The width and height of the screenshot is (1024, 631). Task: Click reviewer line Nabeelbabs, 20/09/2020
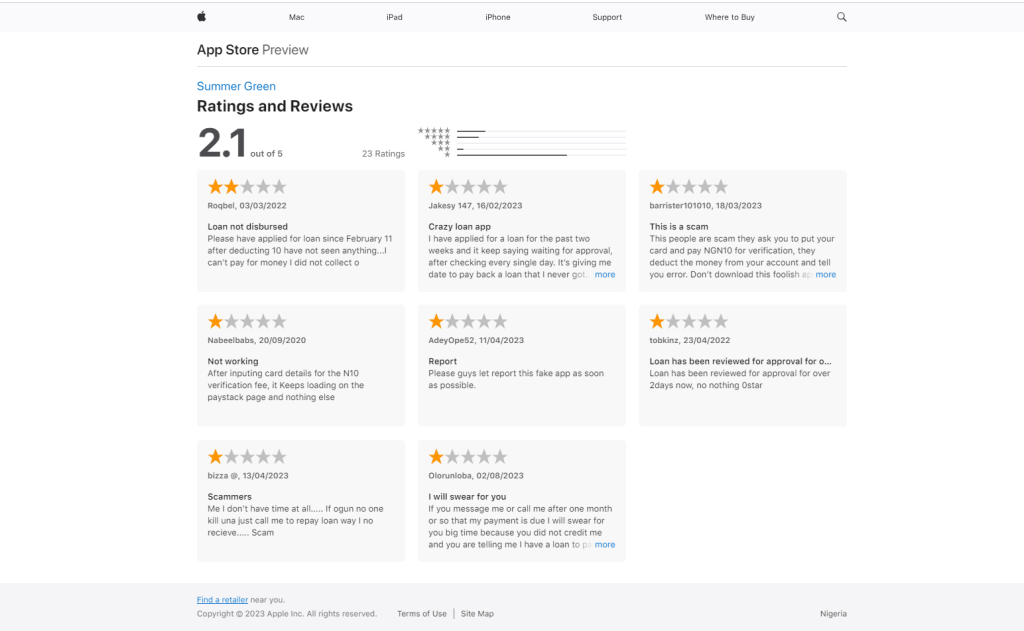click(x=257, y=340)
